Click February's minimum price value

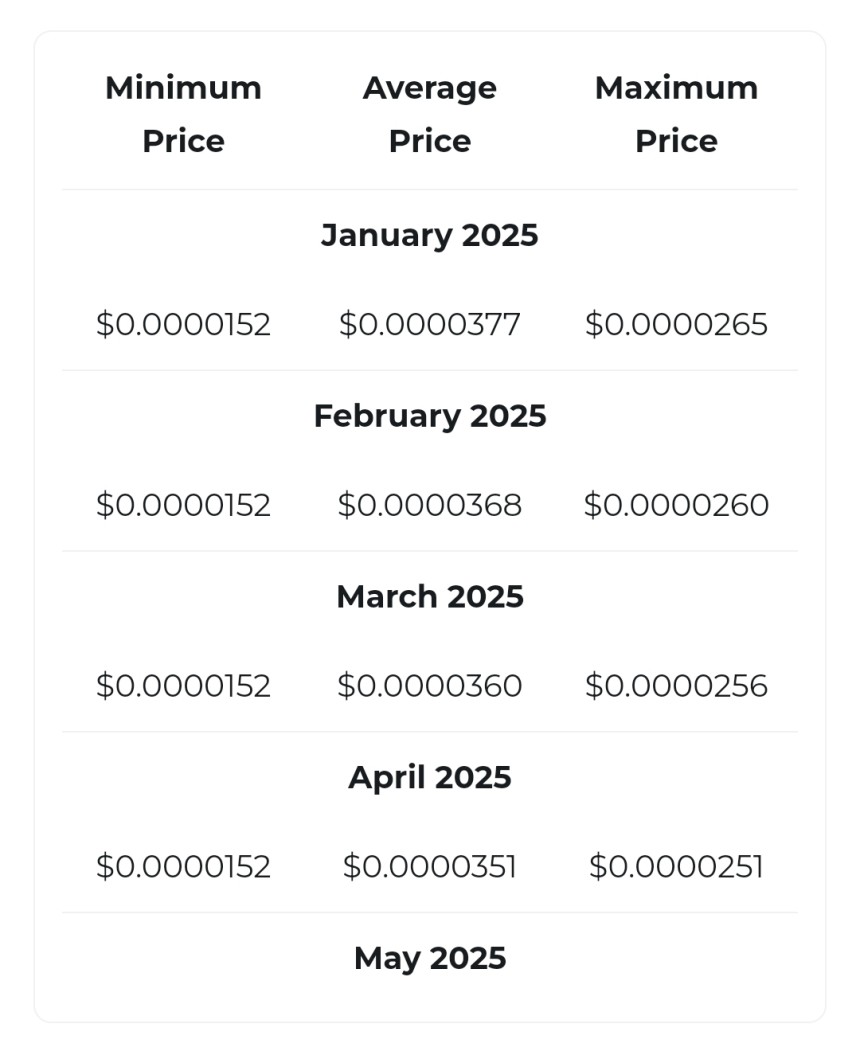[x=183, y=506]
